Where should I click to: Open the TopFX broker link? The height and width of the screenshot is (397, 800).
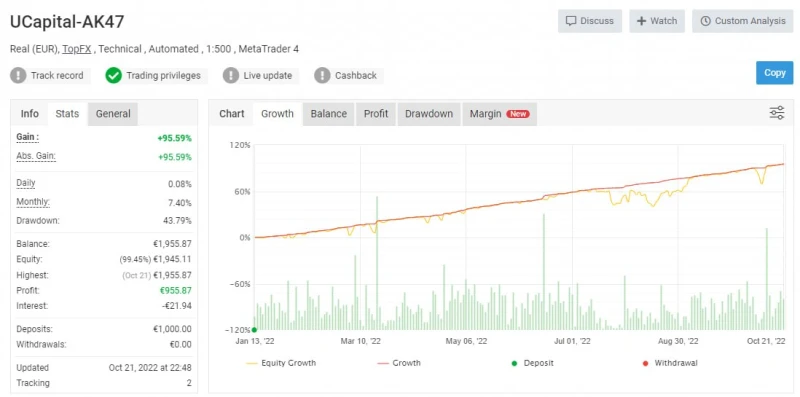[77, 49]
